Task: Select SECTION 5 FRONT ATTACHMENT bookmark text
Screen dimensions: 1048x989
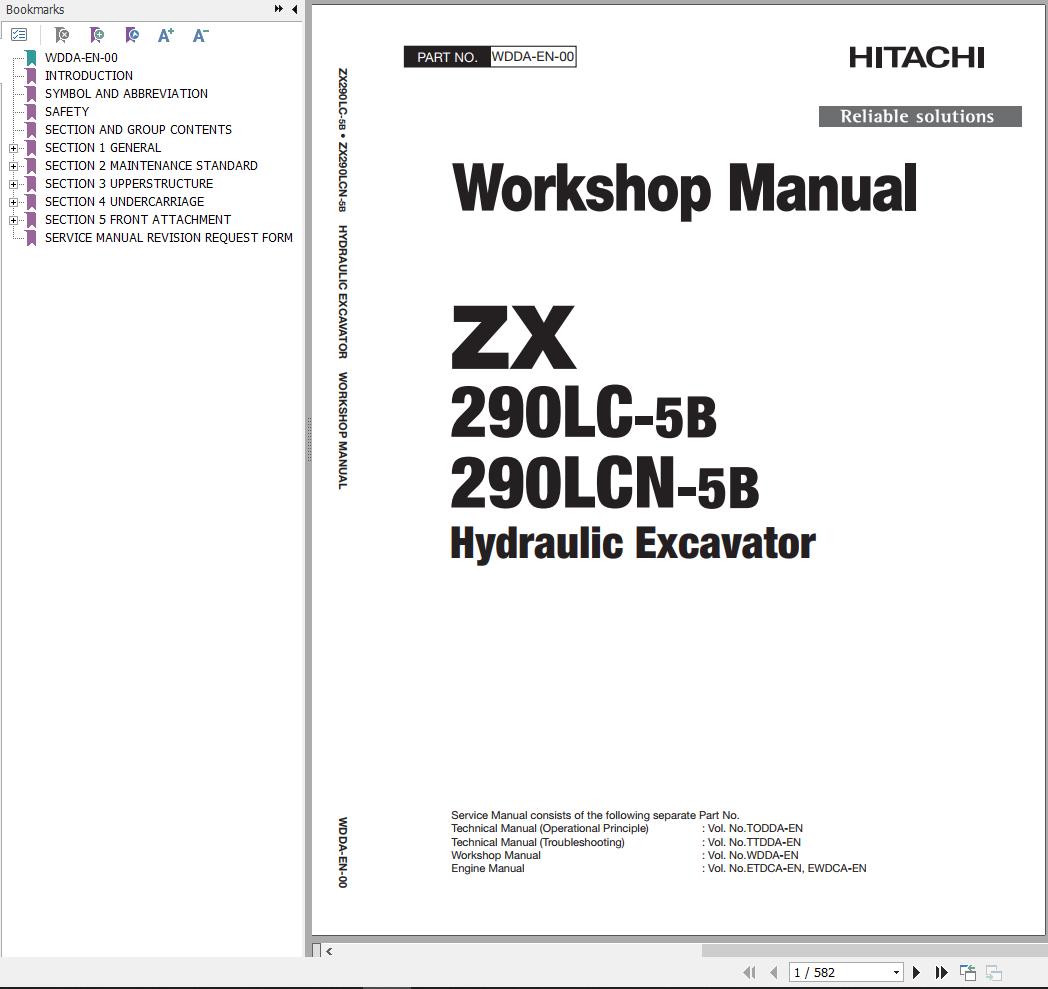Action: [138, 220]
